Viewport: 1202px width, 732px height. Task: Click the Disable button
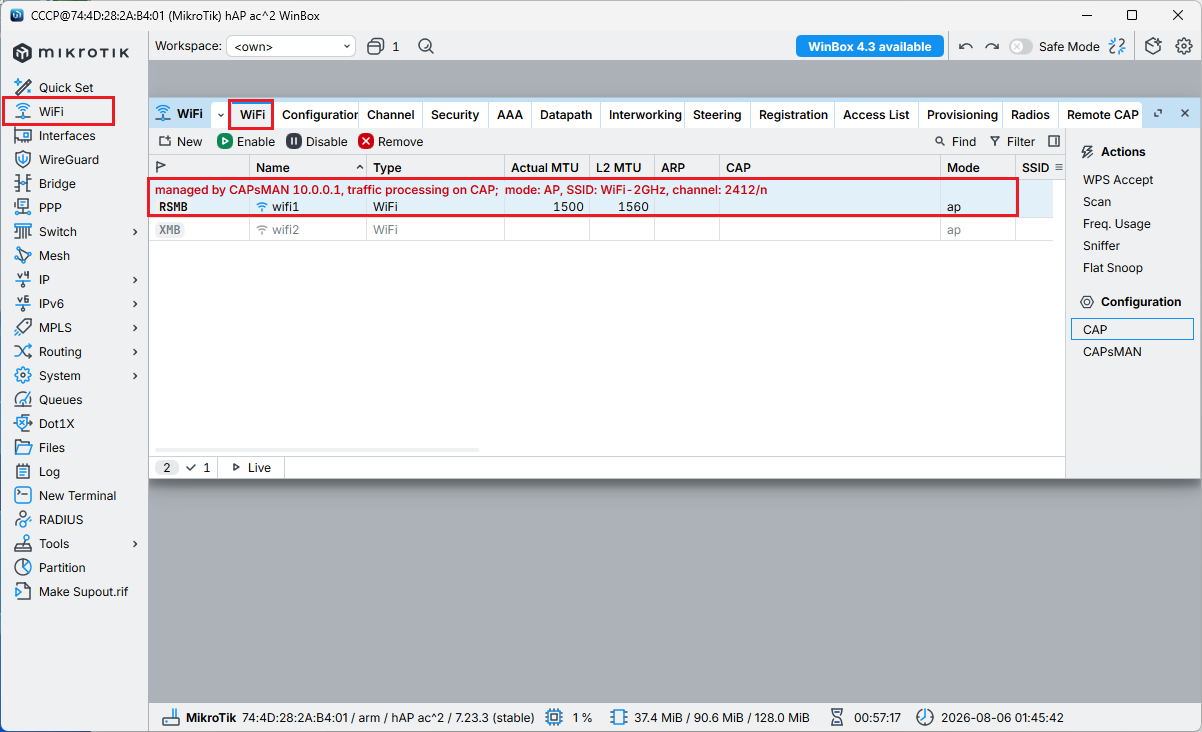(x=317, y=142)
